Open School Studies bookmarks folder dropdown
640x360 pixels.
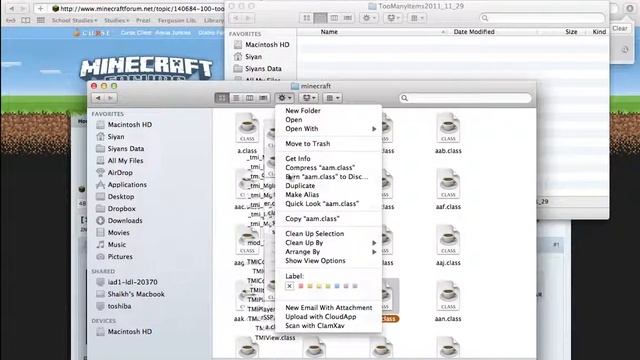tap(74, 20)
